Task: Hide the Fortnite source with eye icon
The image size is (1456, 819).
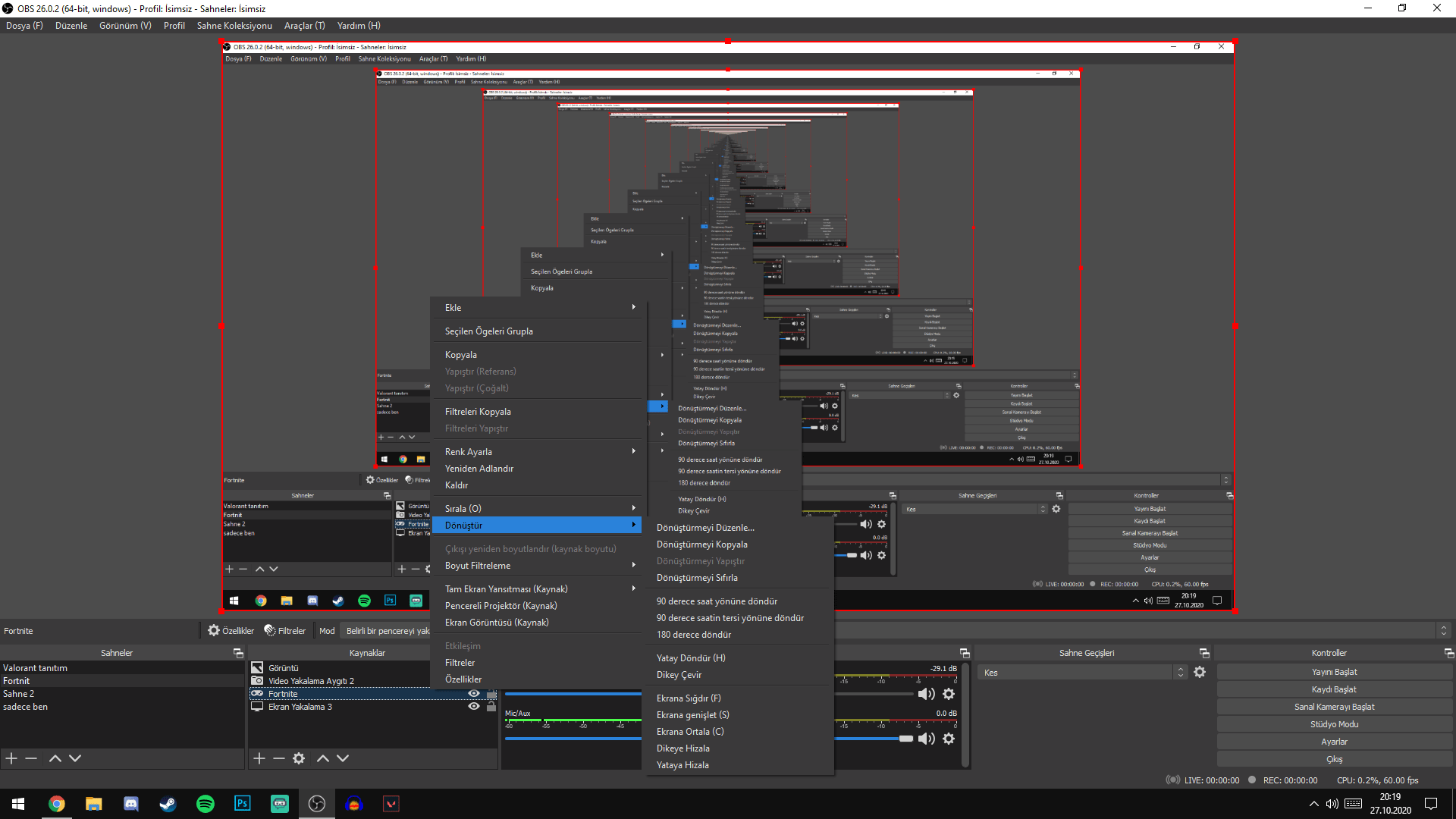Action: tap(474, 694)
